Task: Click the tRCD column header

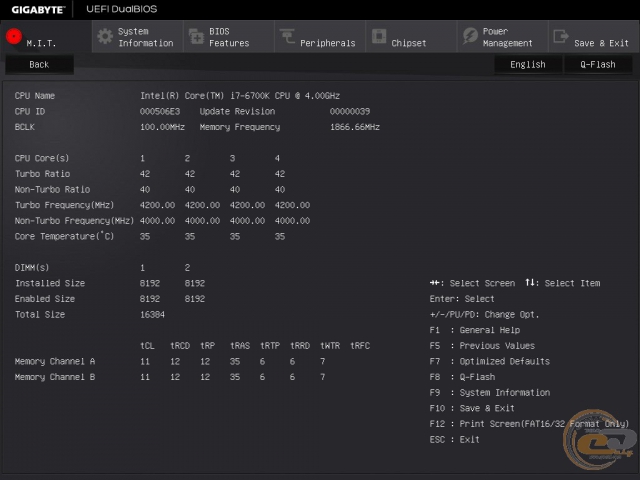Action: (x=180, y=346)
